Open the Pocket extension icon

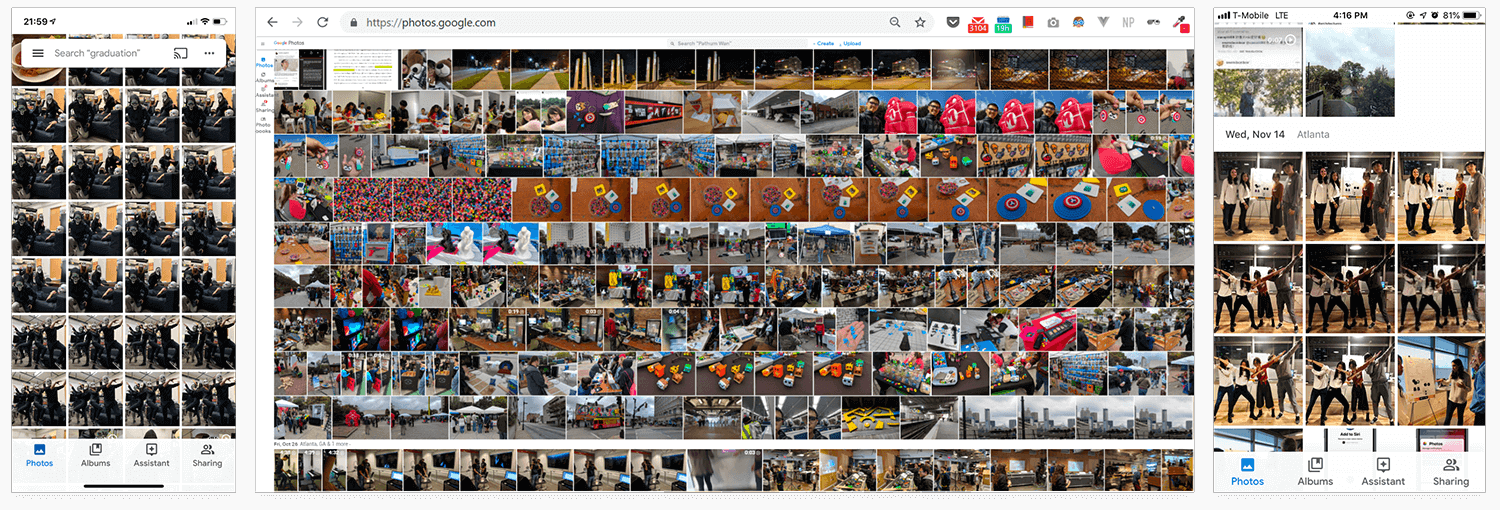click(953, 22)
